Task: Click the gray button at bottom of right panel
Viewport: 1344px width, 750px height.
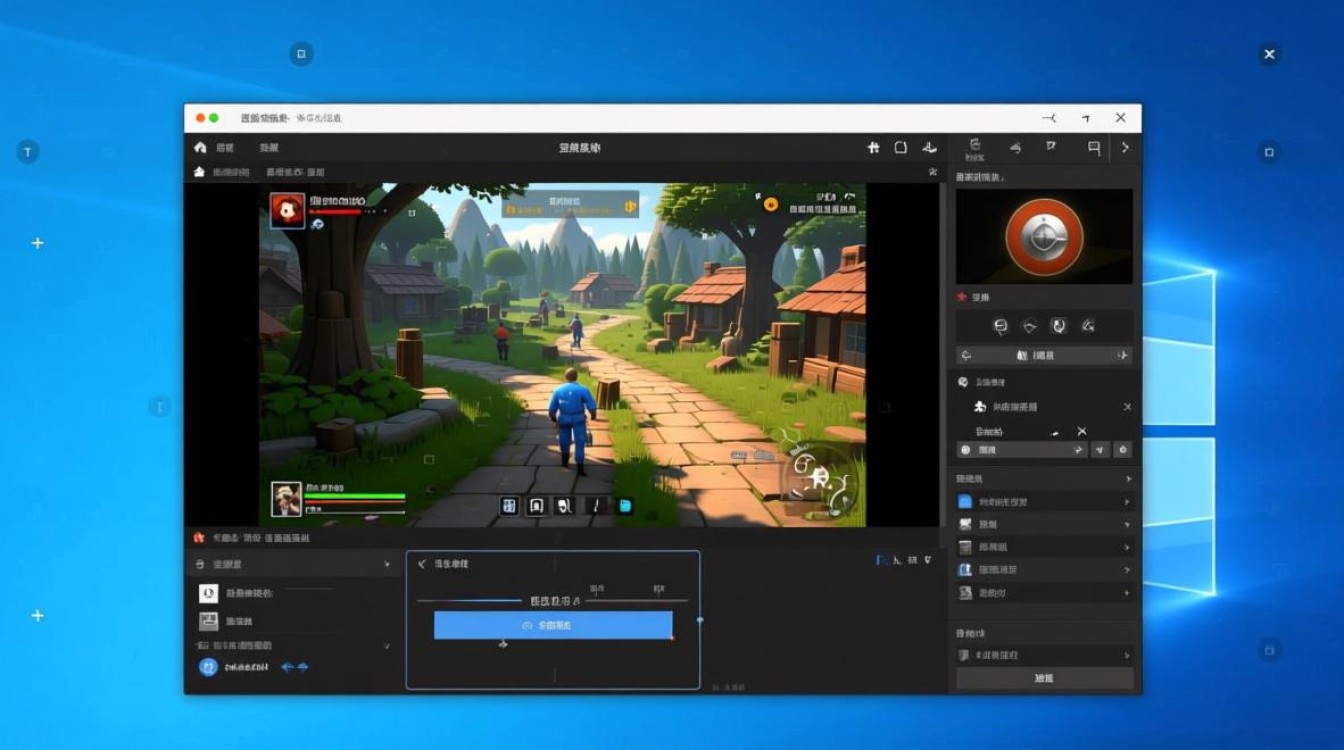Action: coord(1044,678)
